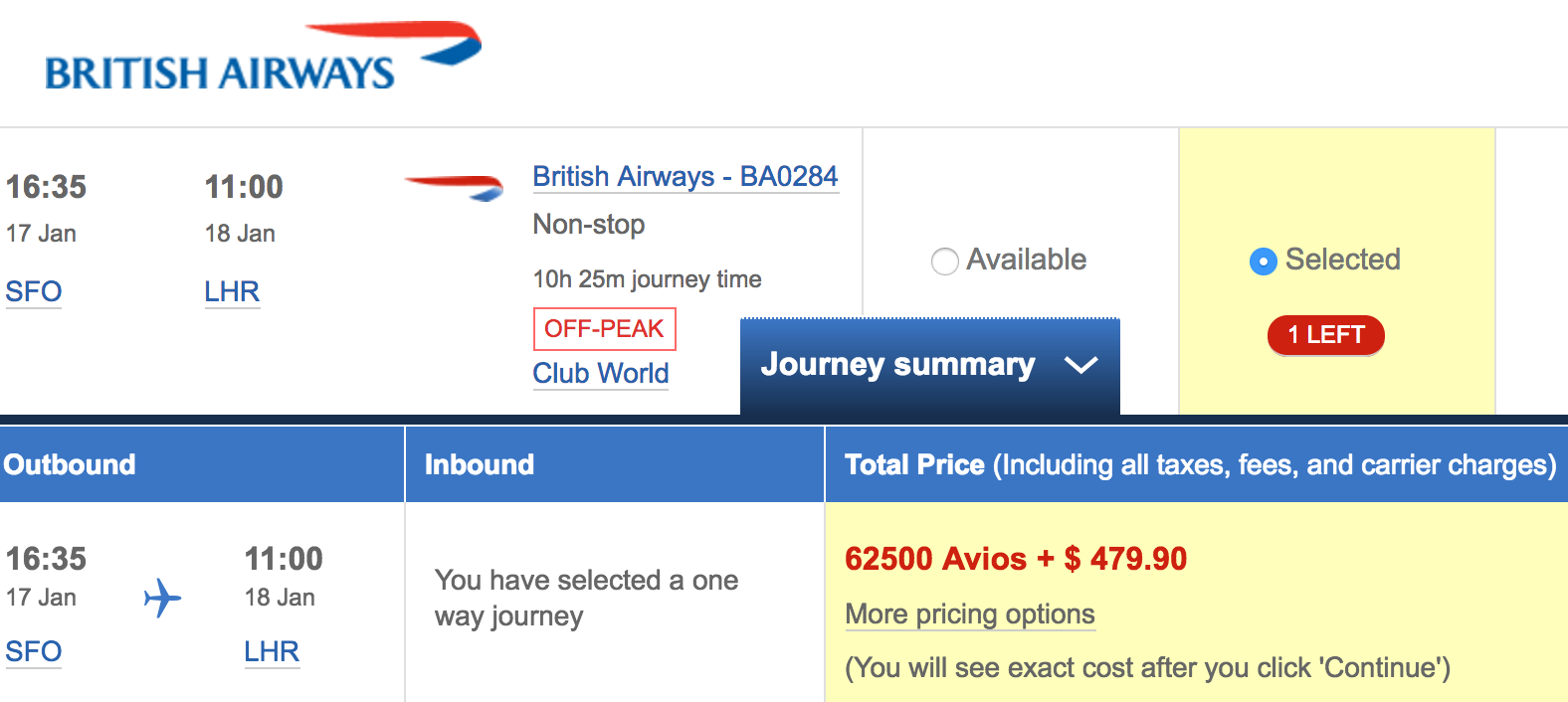Select the Available fare radio button
The height and width of the screenshot is (702, 1568).
944,262
